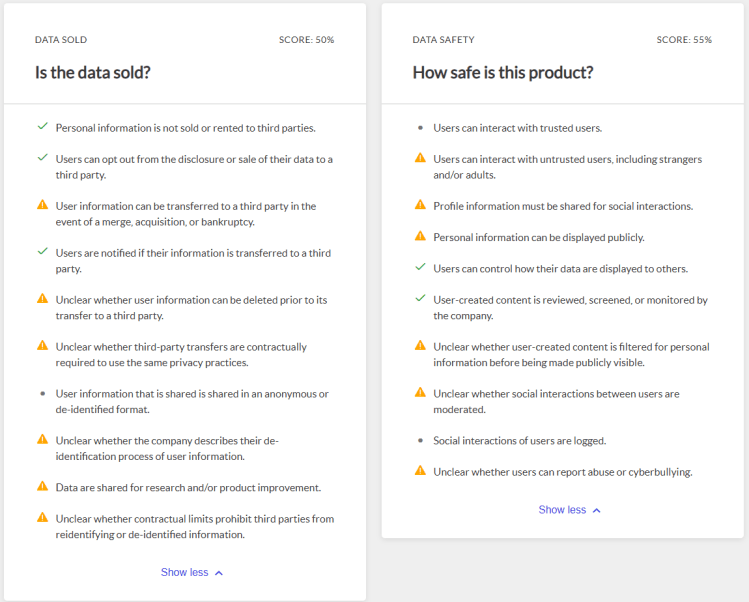Click the 'Is the data sold?' heading
Screen dimensions: 749x602
click(x=93, y=73)
